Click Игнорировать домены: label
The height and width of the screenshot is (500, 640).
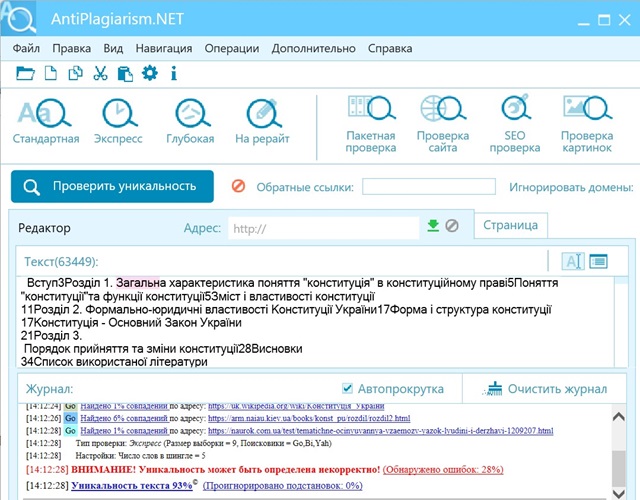tap(571, 187)
